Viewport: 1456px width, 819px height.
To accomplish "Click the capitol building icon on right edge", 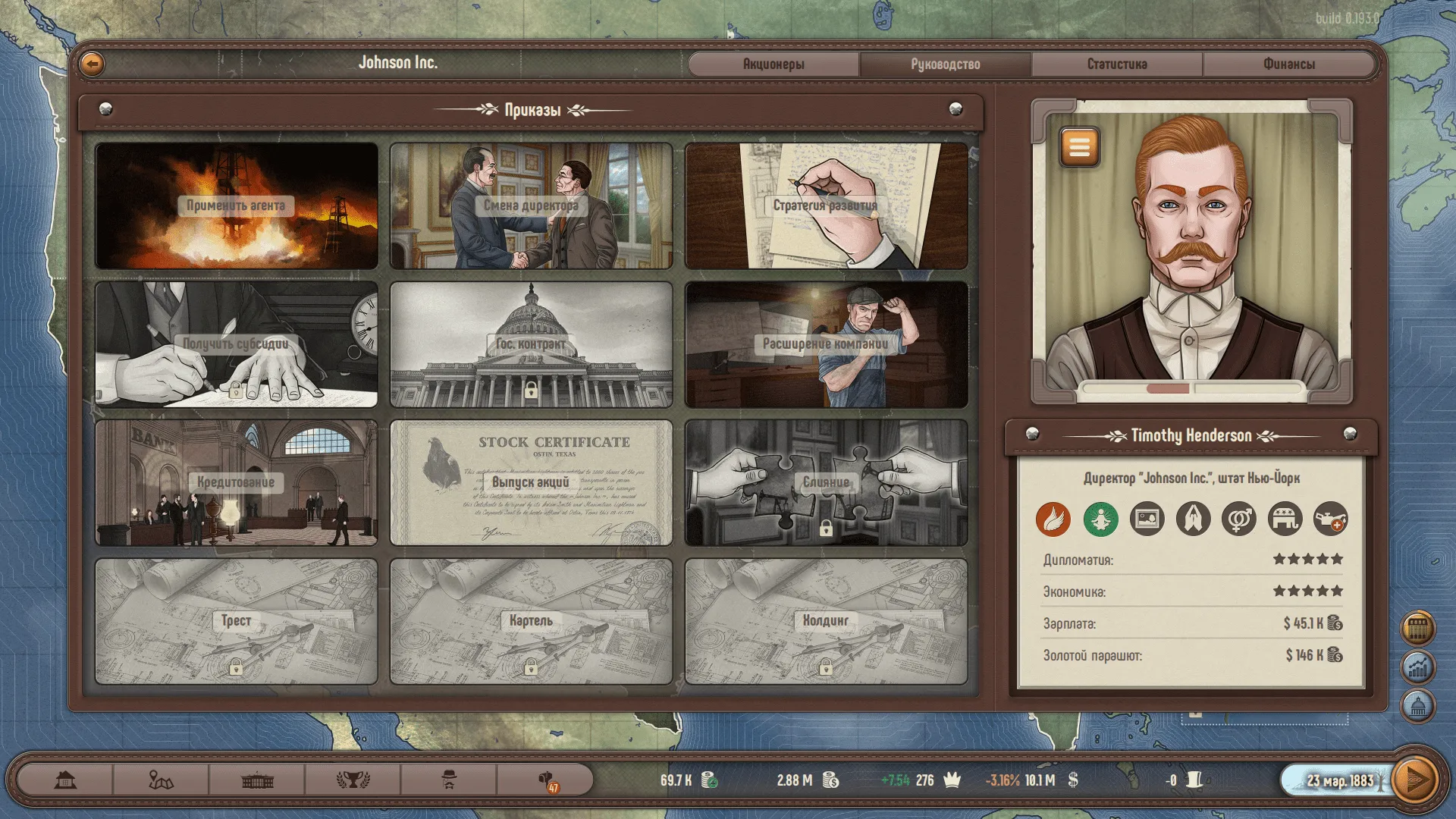I will click(x=1418, y=708).
